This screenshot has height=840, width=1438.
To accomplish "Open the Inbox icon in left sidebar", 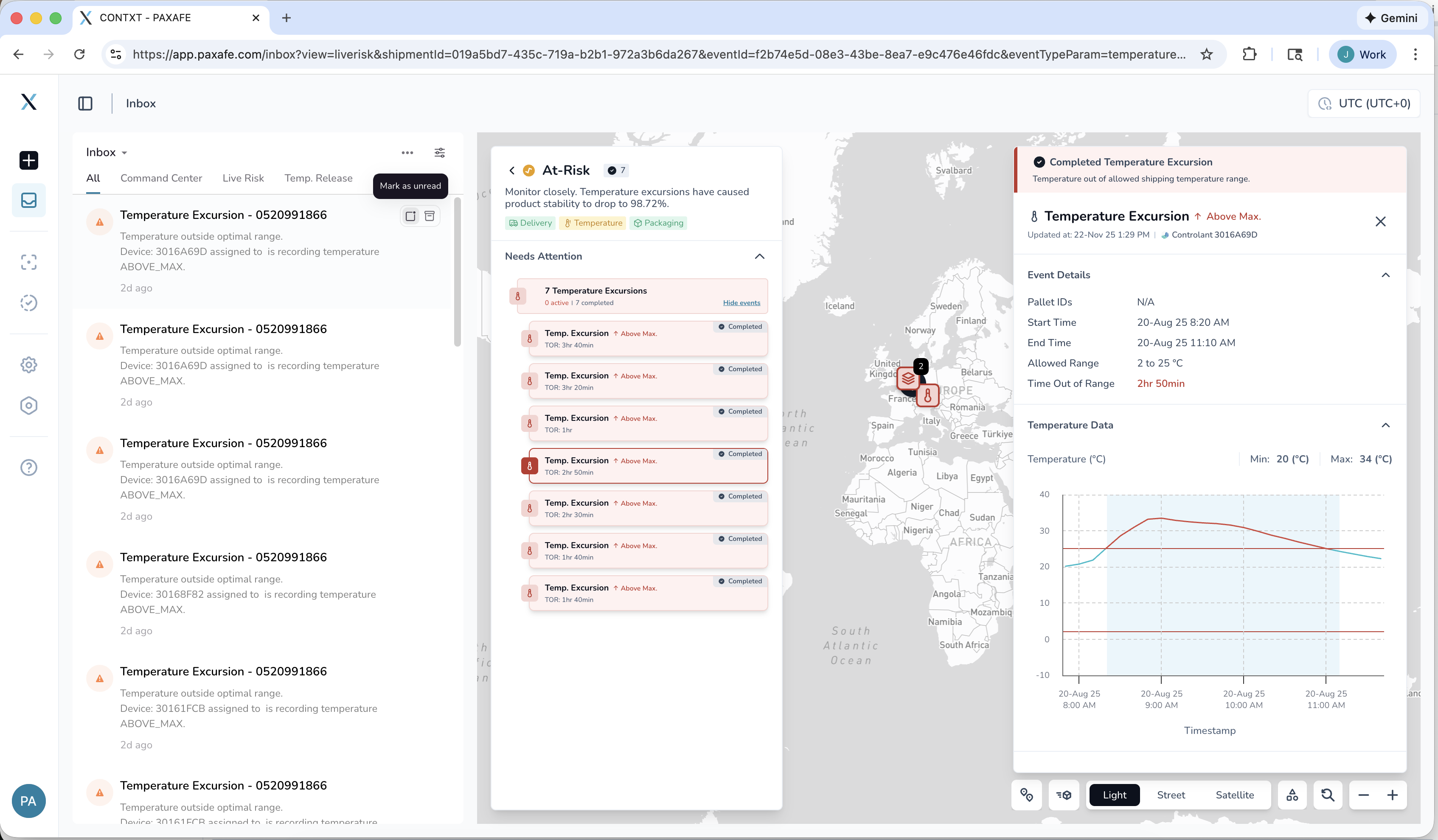I will [x=28, y=200].
